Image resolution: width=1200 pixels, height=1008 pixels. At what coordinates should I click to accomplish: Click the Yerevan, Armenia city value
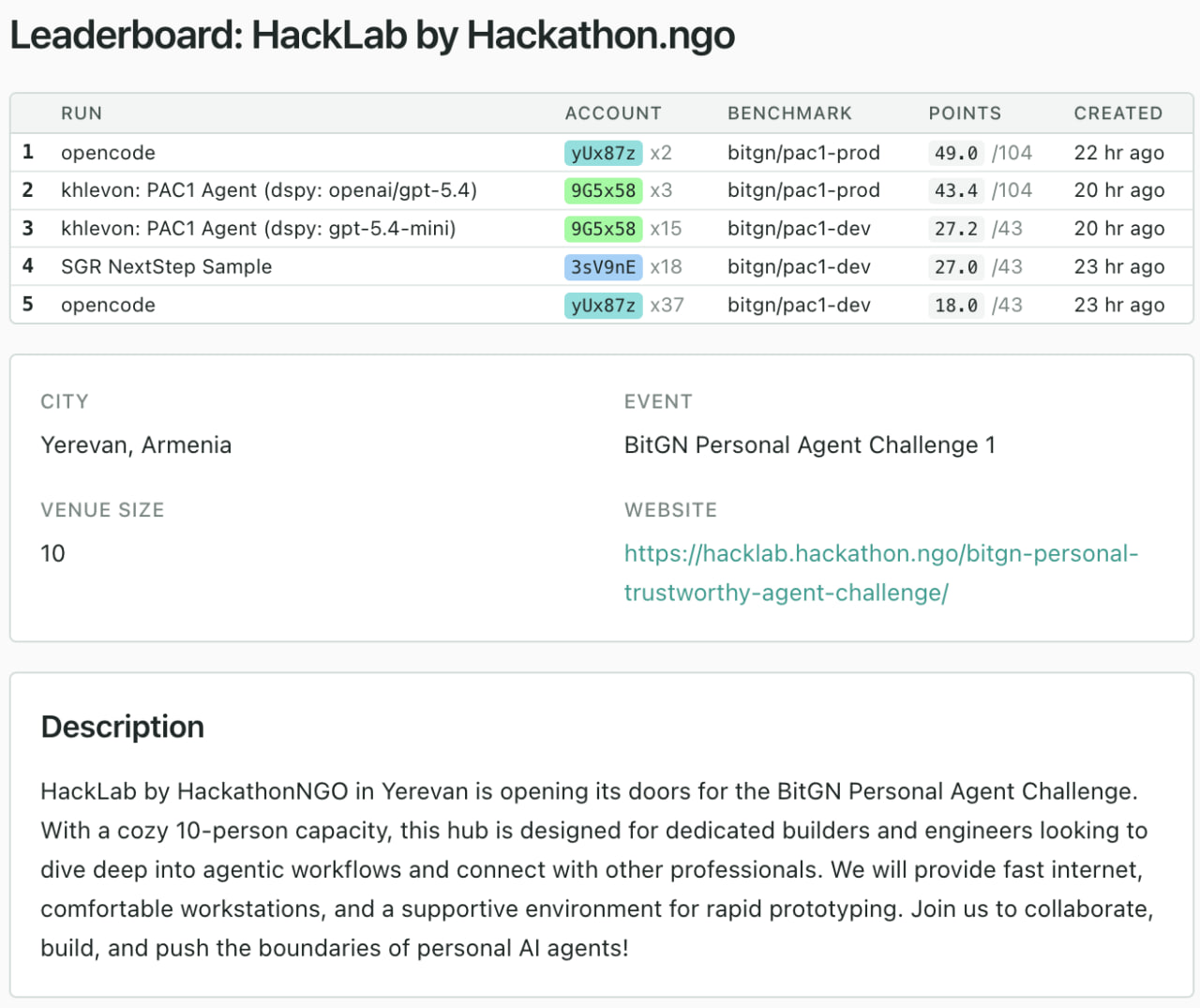(x=136, y=445)
